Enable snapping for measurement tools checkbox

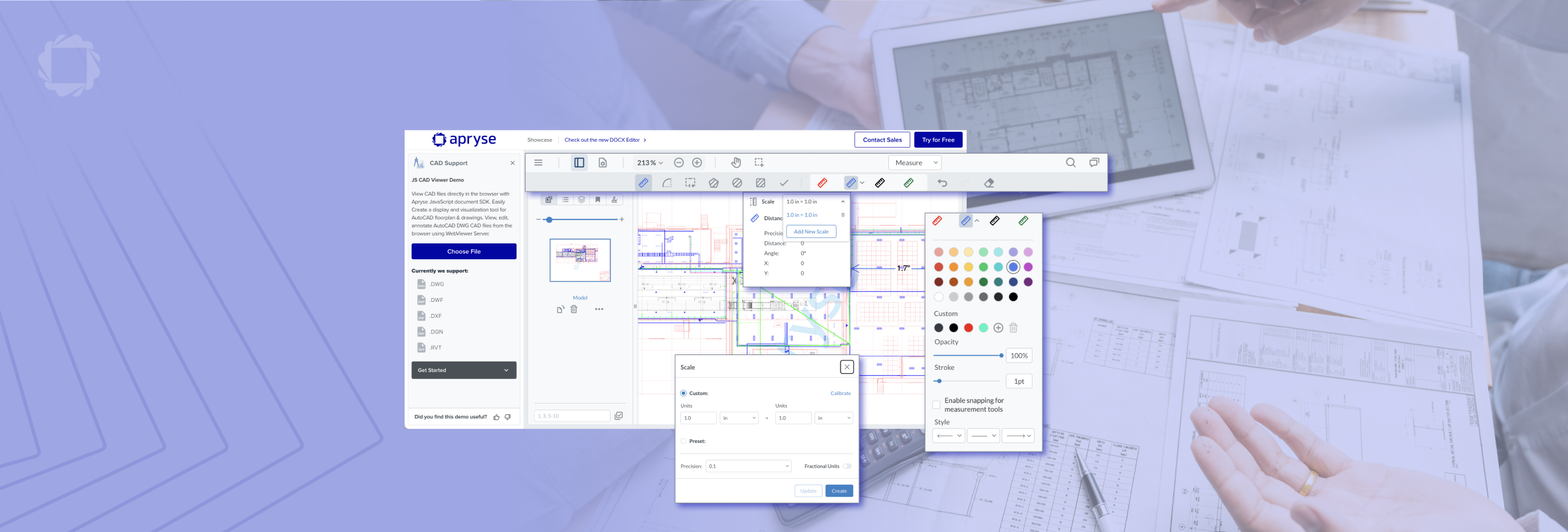click(936, 404)
